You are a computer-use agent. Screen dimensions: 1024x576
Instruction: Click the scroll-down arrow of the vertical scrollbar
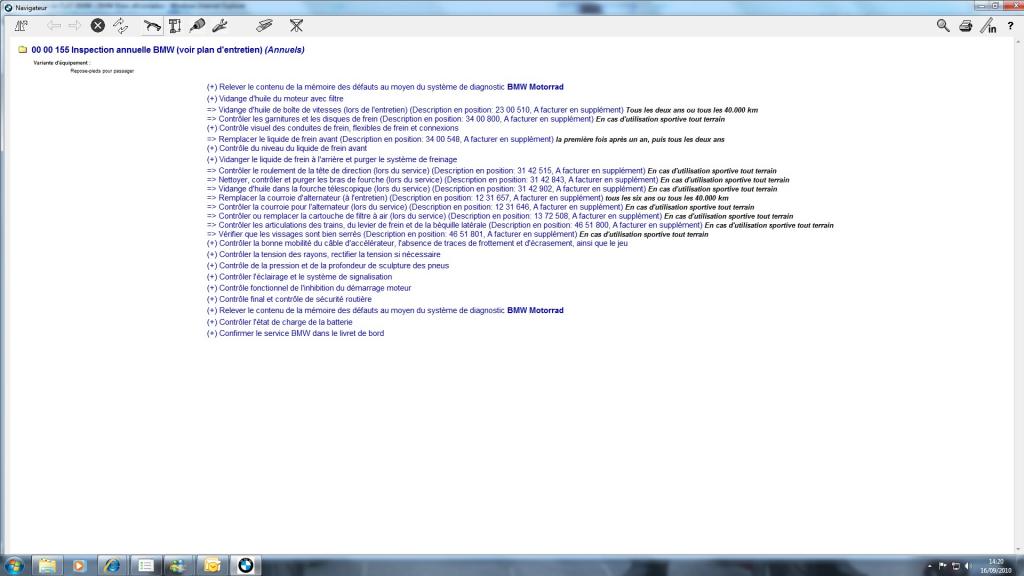point(1019,550)
